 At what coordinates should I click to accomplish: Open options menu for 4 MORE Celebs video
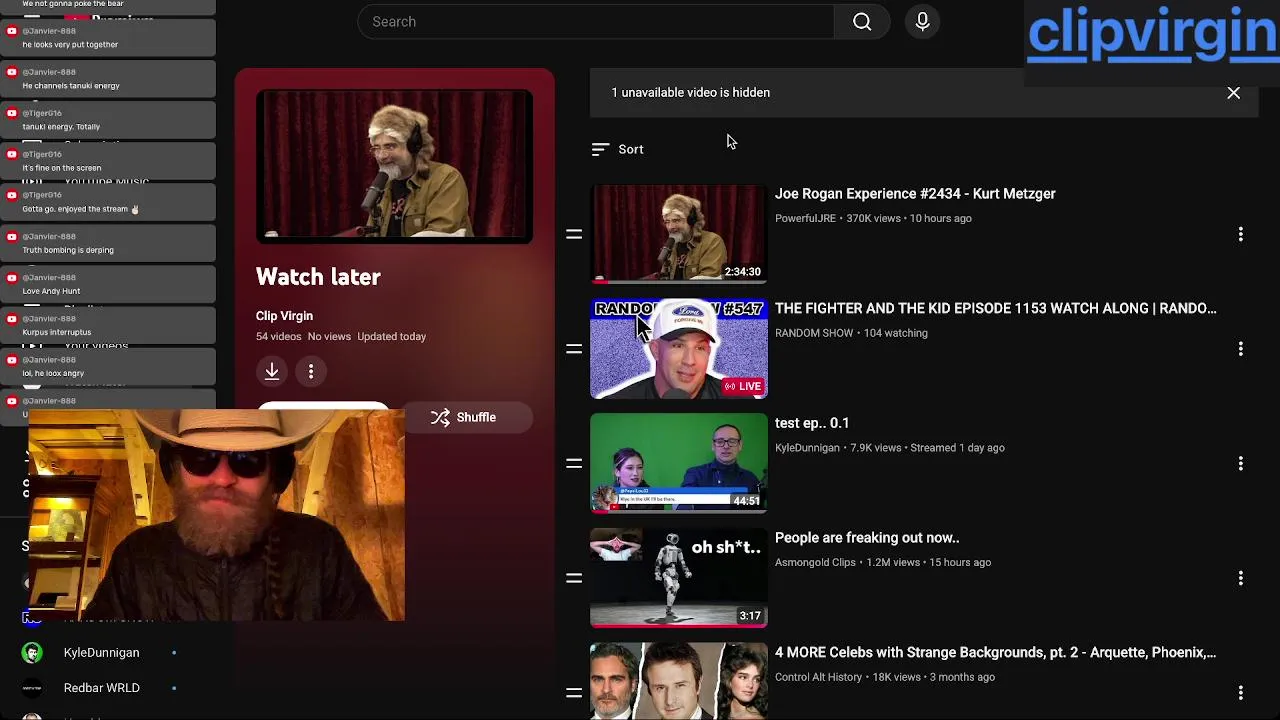1240,692
